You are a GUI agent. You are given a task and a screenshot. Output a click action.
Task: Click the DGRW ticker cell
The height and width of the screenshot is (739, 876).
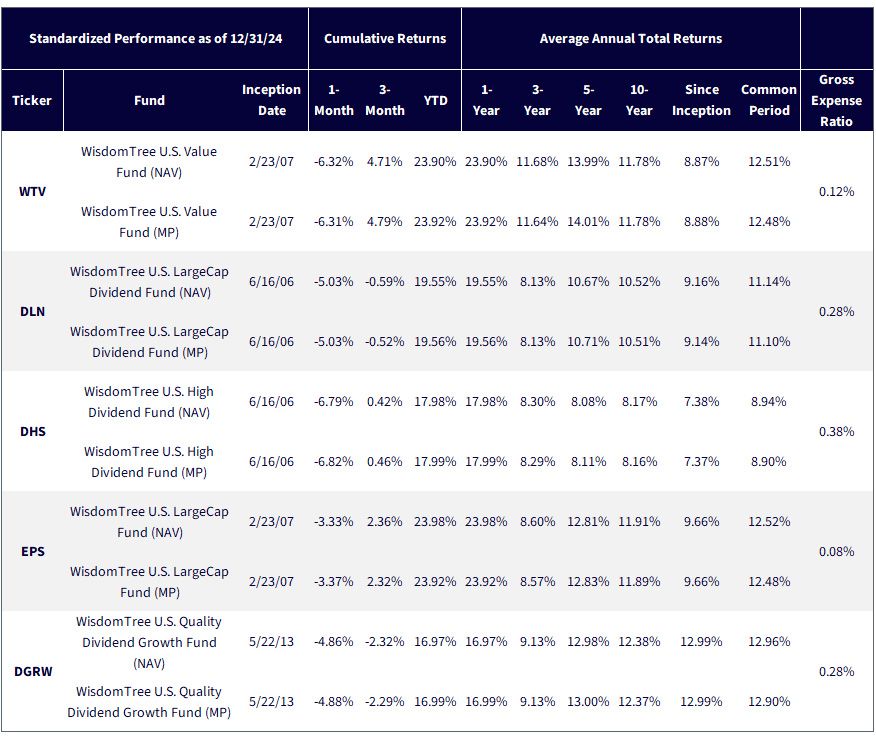point(32,672)
